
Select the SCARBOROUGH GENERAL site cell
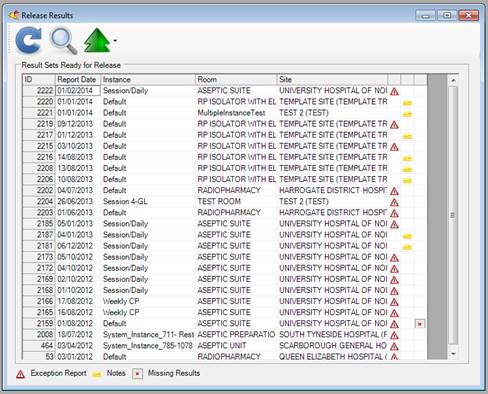tap(332, 345)
